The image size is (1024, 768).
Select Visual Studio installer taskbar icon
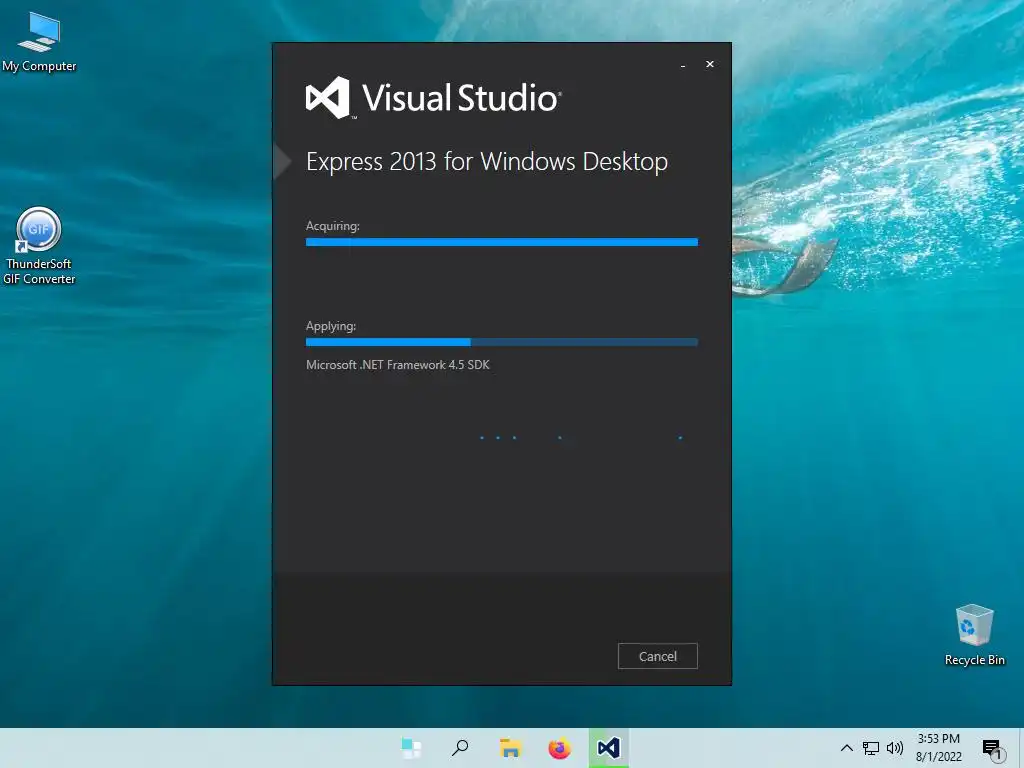[609, 748]
